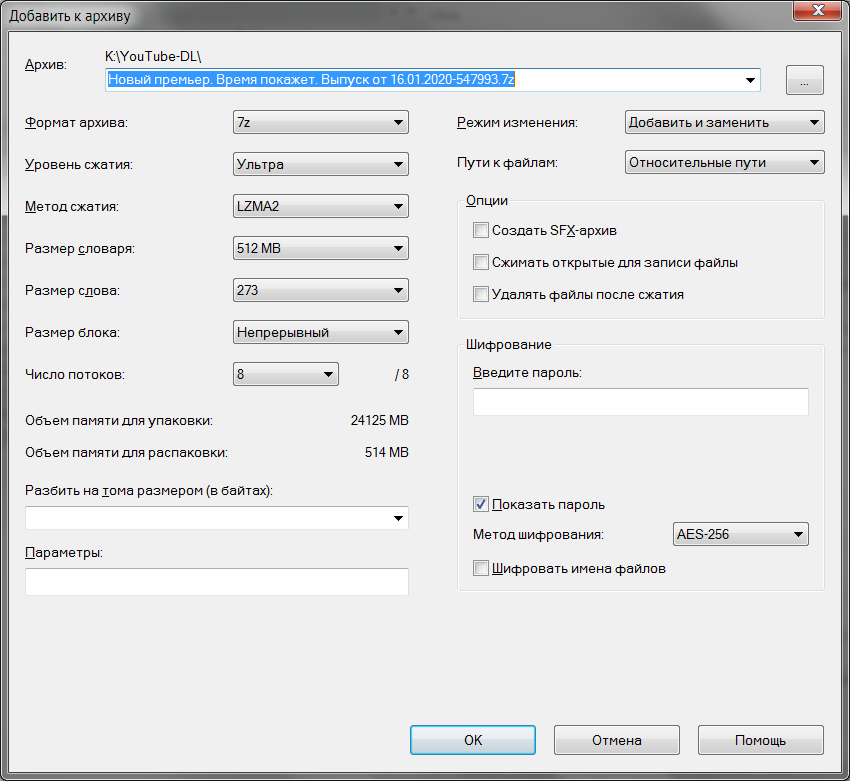Click the 514 MB unpacking memory value
Image resolution: width=850 pixels, height=781 pixels.
click(387, 452)
